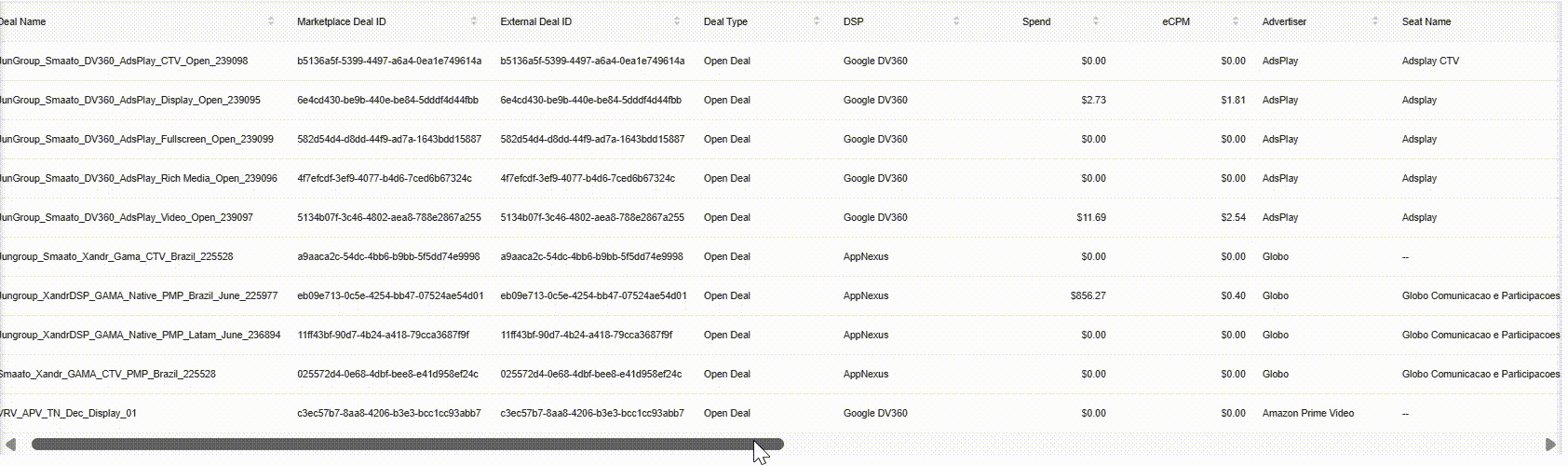
Task: Select deal name Native_PMP_Brazil_June_225977
Action: coord(139,295)
